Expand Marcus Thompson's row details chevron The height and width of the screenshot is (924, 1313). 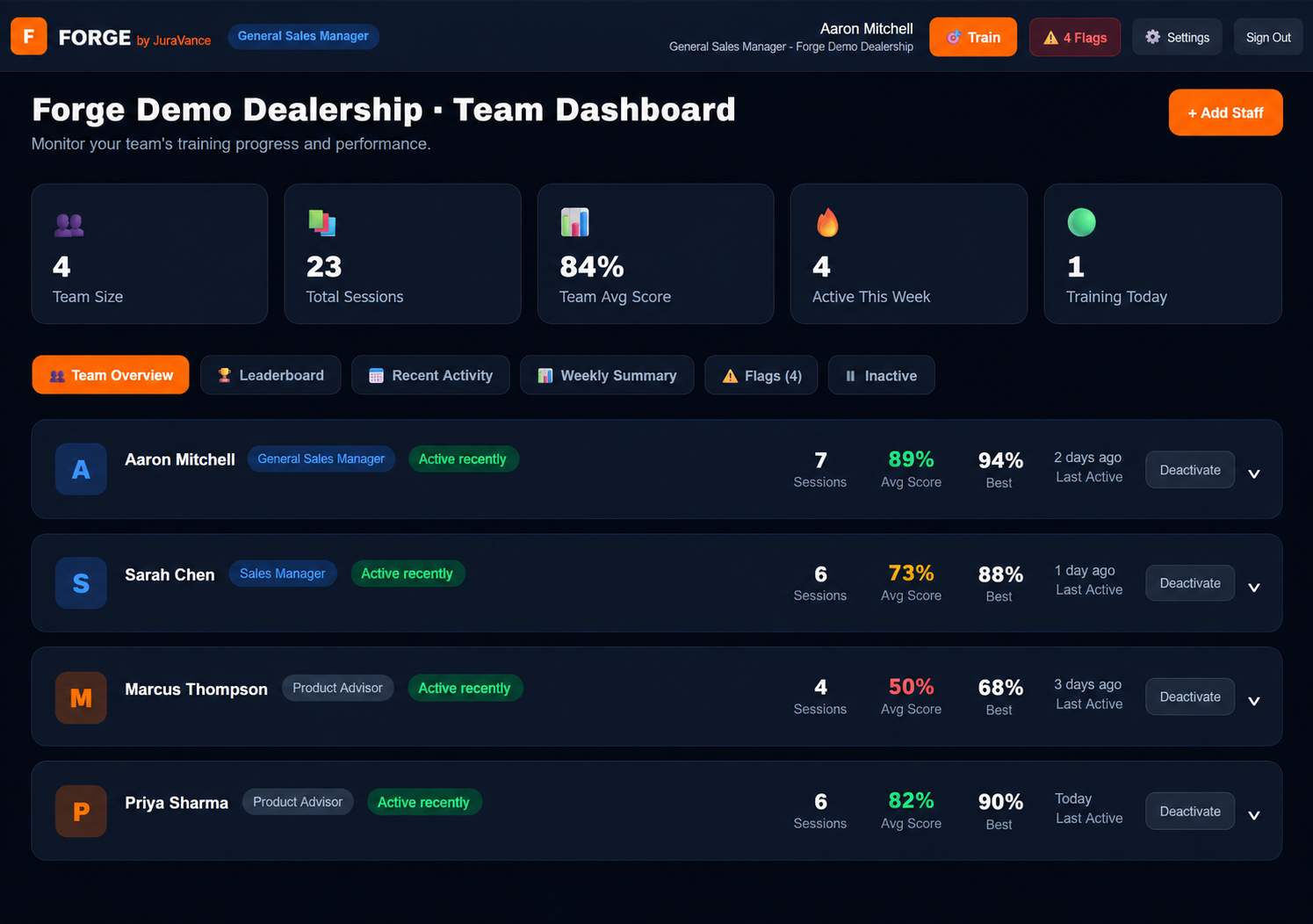tap(1254, 701)
